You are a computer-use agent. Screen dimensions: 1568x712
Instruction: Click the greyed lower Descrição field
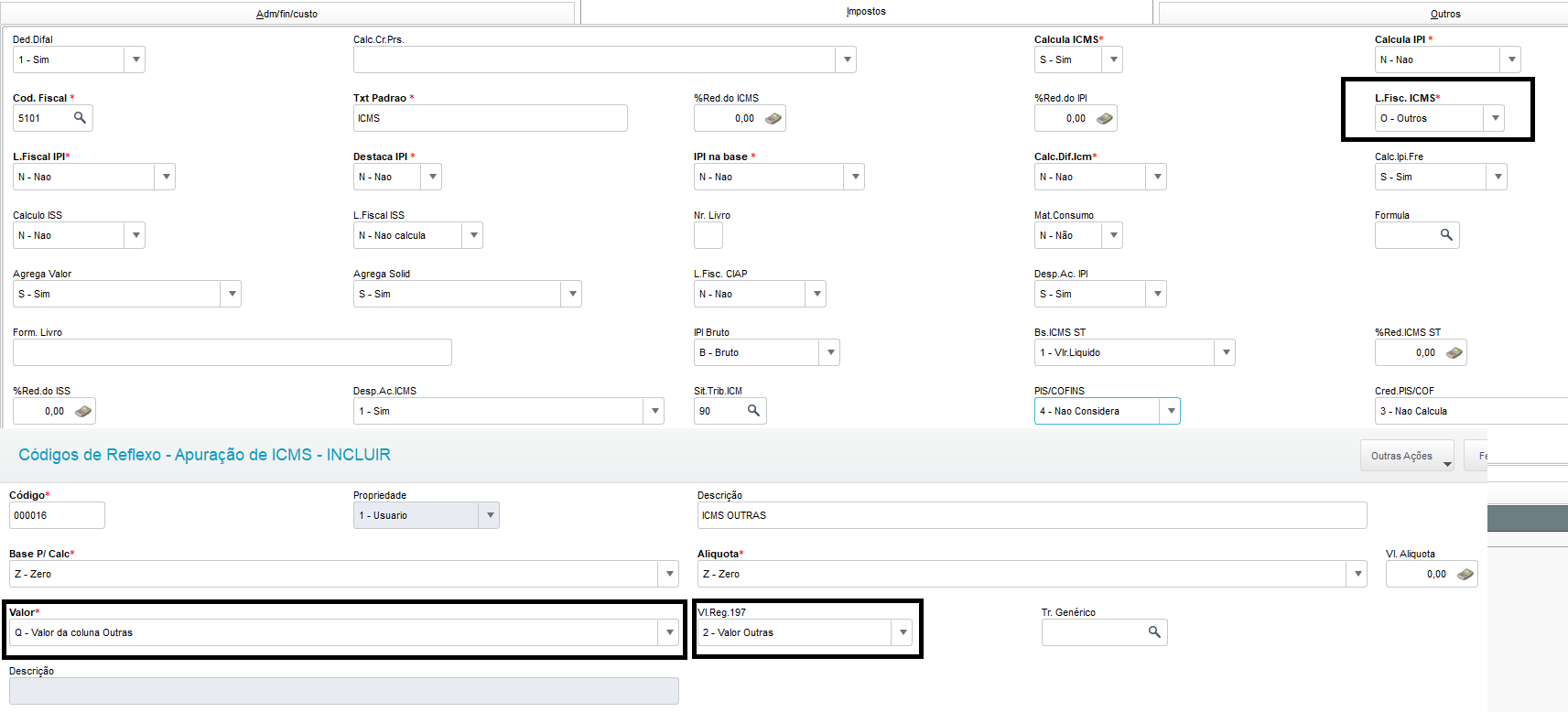[344, 691]
